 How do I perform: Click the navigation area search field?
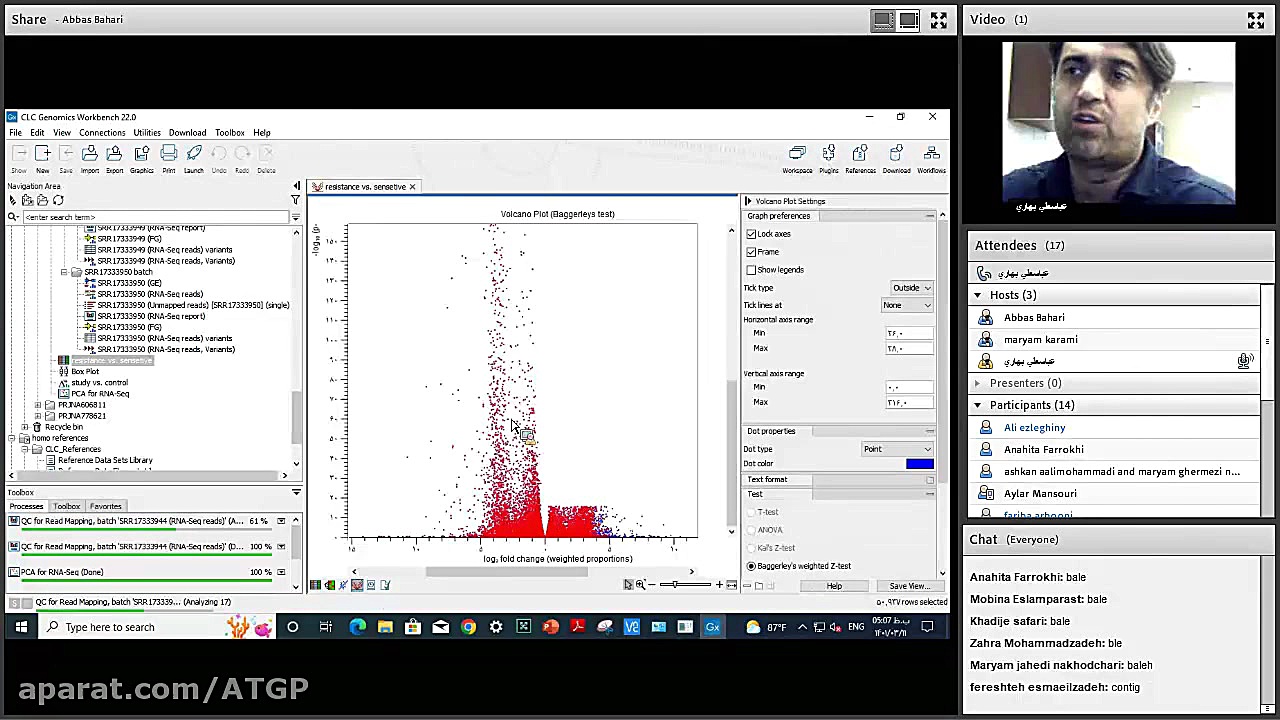pos(150,217)
